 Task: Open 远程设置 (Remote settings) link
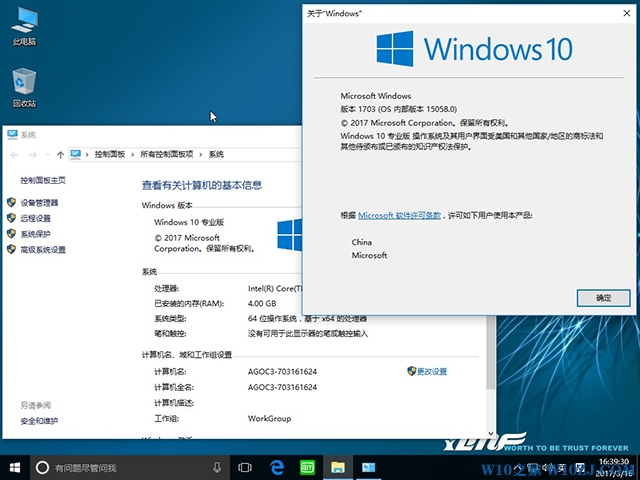point(36,218)
